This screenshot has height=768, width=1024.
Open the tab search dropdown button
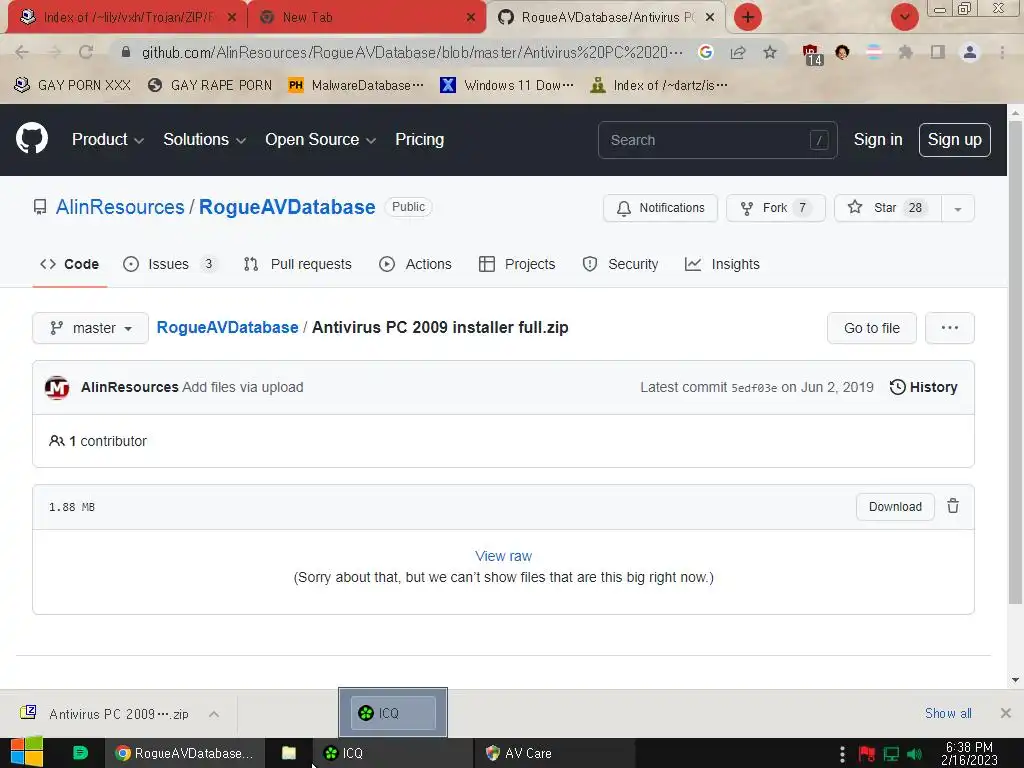904,17
